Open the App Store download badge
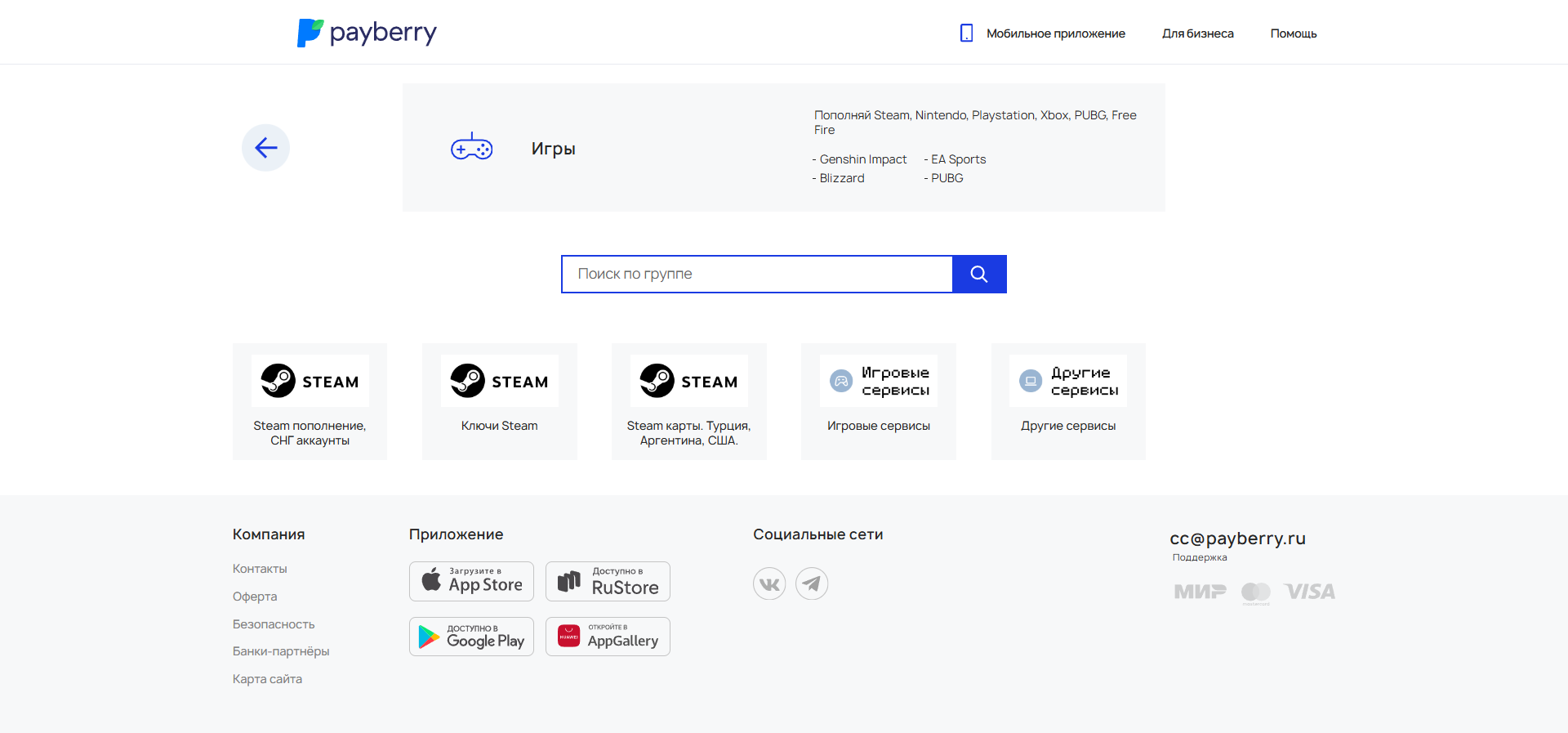Screen dimensions: 1568x733 click(471, 581)
